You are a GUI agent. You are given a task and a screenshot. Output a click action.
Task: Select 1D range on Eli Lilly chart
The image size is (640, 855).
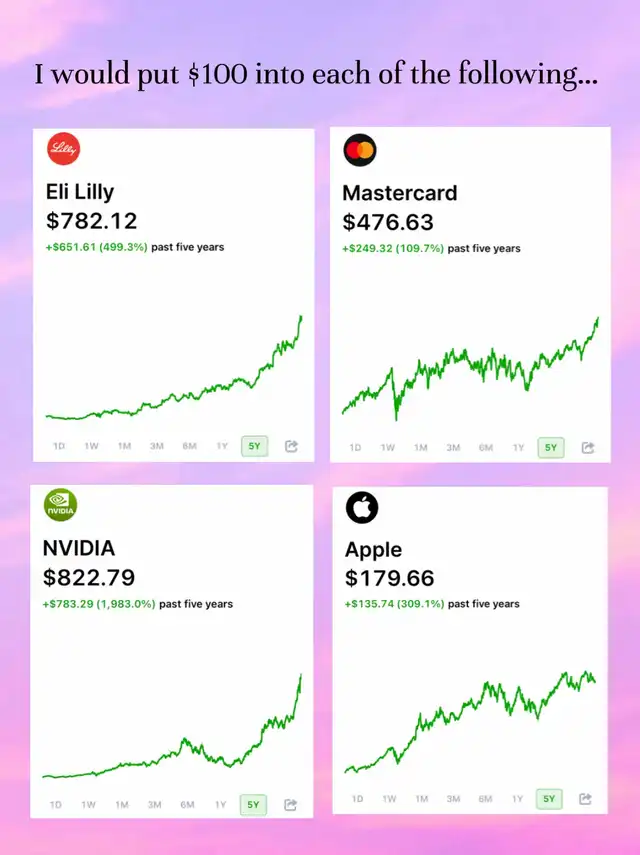click(x=59, y=446)
